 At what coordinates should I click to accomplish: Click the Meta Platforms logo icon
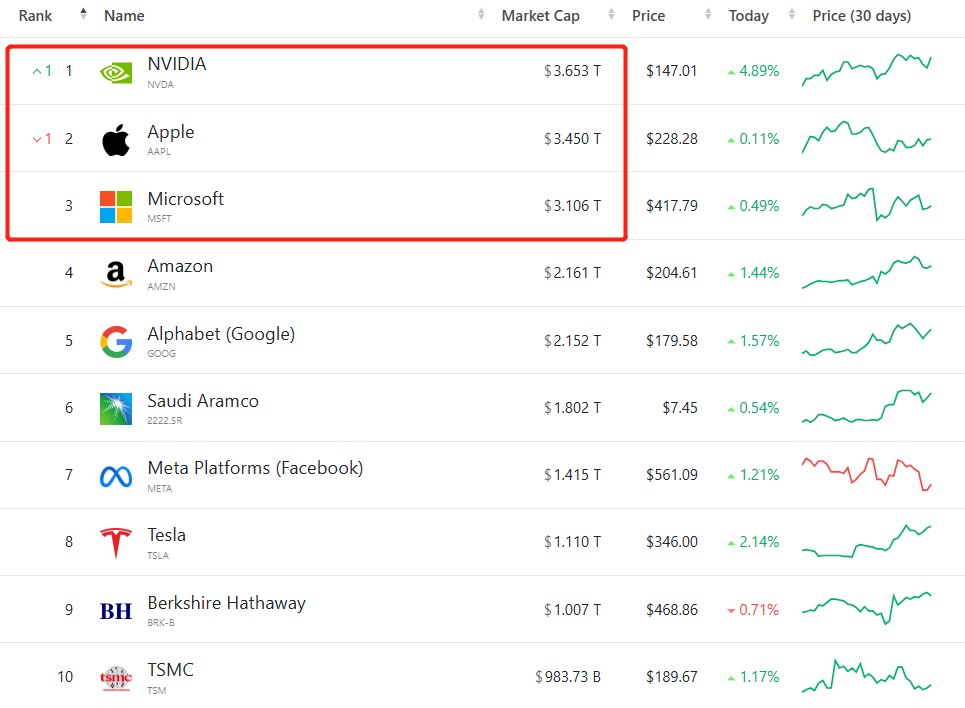tap(116, 476)
